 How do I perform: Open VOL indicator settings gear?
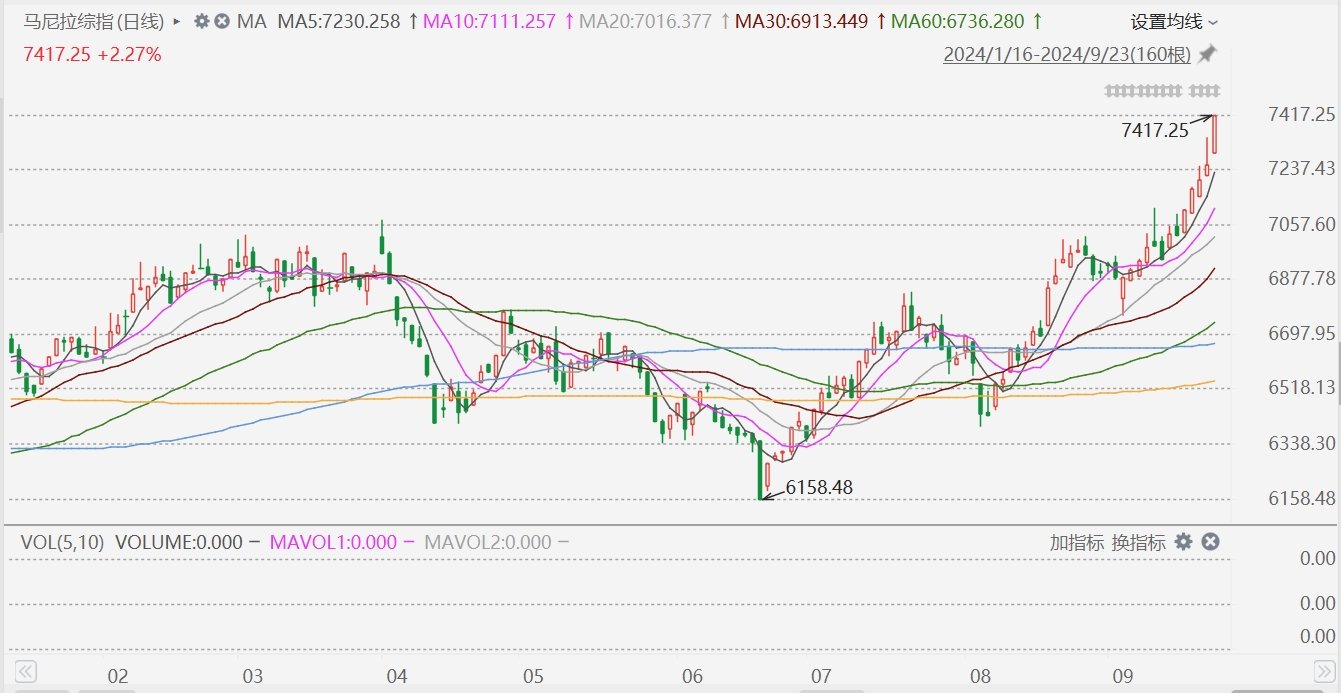1184,542
